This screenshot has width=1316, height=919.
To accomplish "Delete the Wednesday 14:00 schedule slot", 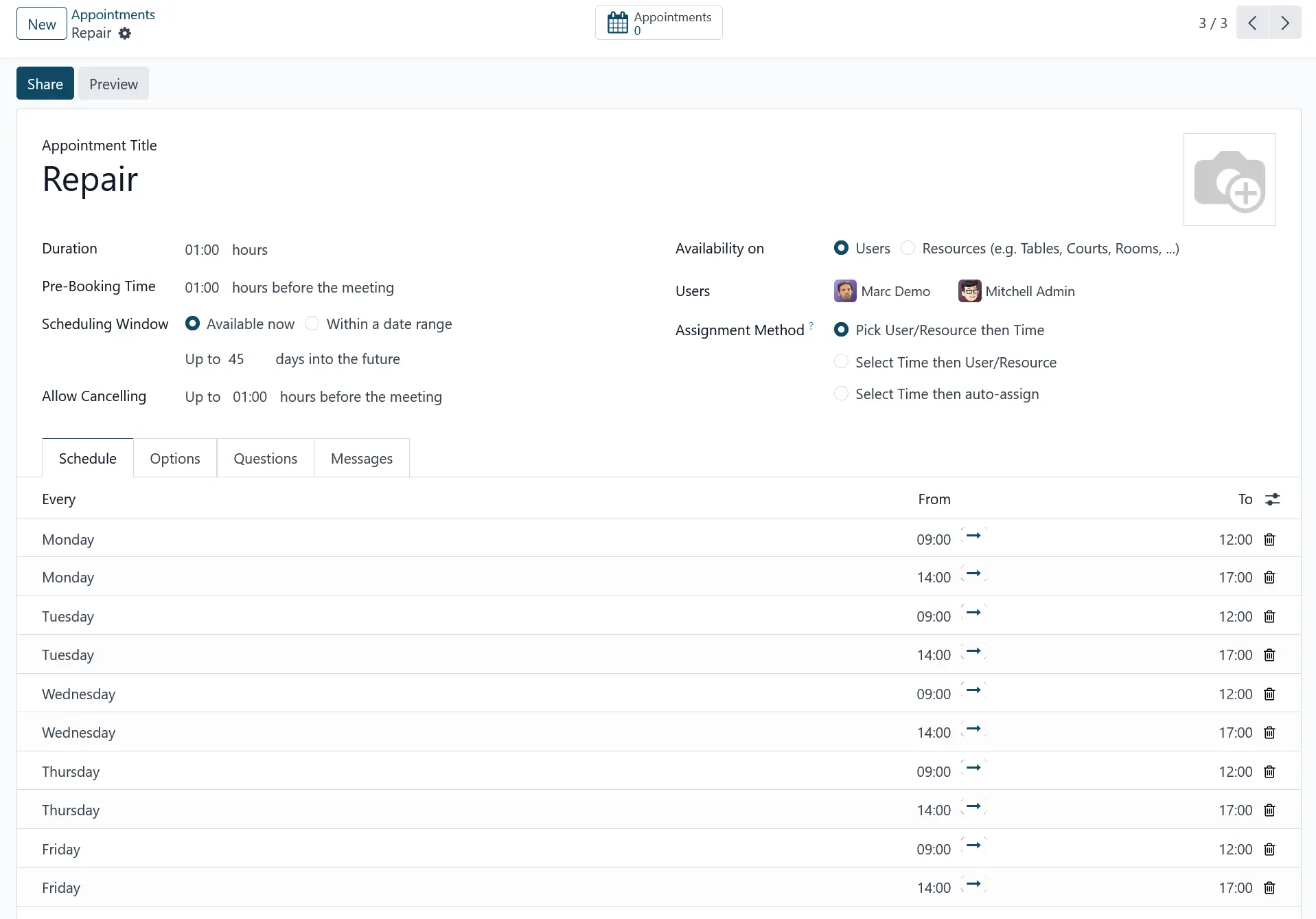I will click(1269, 733).
